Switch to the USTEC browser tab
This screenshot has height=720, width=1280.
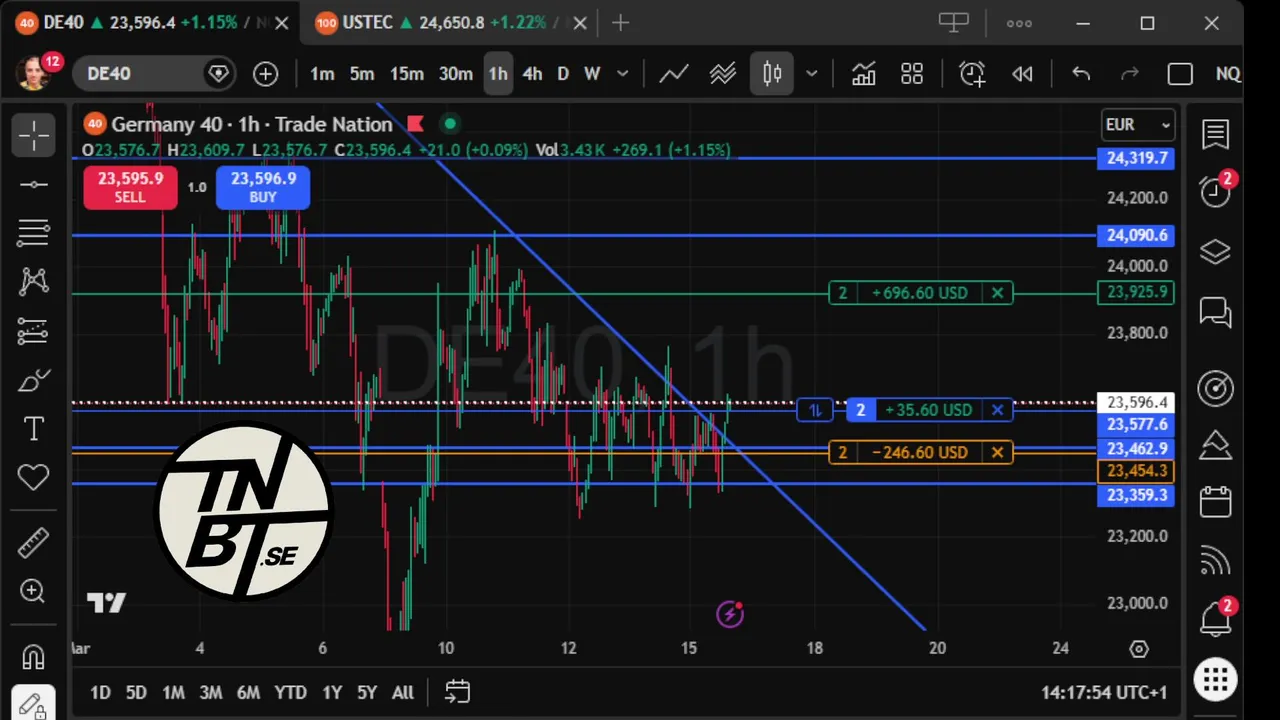[447, 23]
